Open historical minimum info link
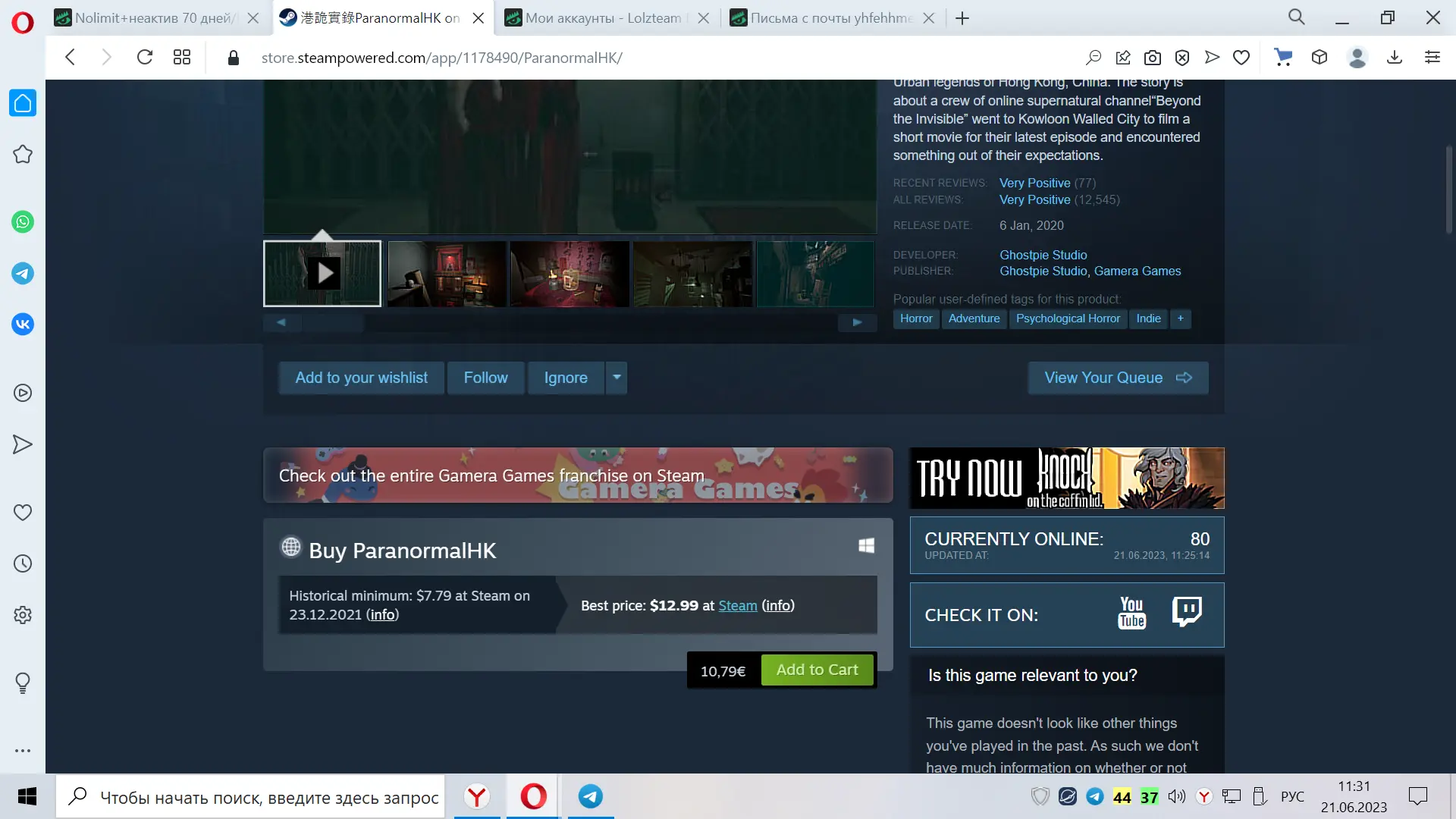The image size is (1456, 819). [x=382, y=615]
